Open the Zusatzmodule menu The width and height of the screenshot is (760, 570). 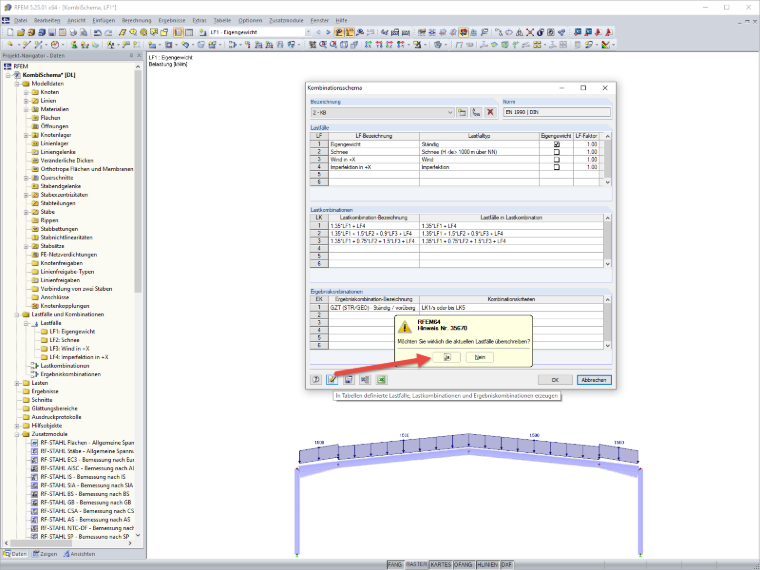286,20
